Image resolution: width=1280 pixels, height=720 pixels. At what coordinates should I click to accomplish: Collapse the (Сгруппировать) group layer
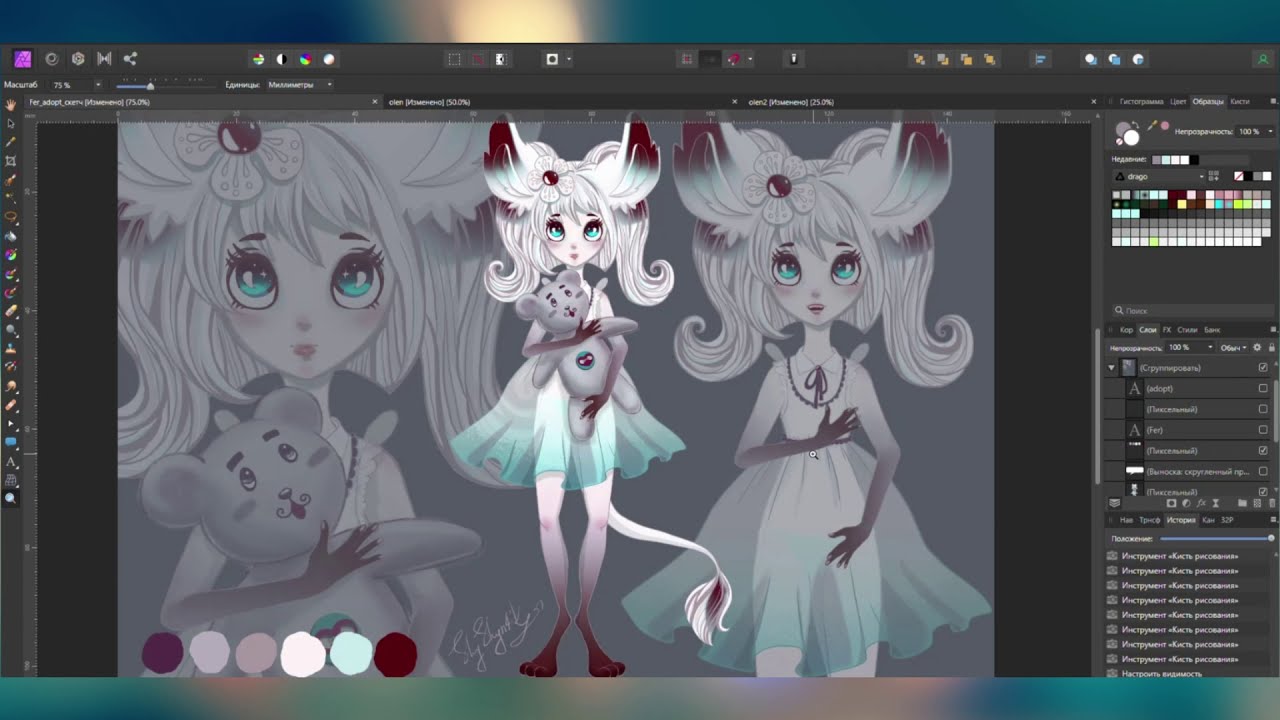tap(1111, 368)
